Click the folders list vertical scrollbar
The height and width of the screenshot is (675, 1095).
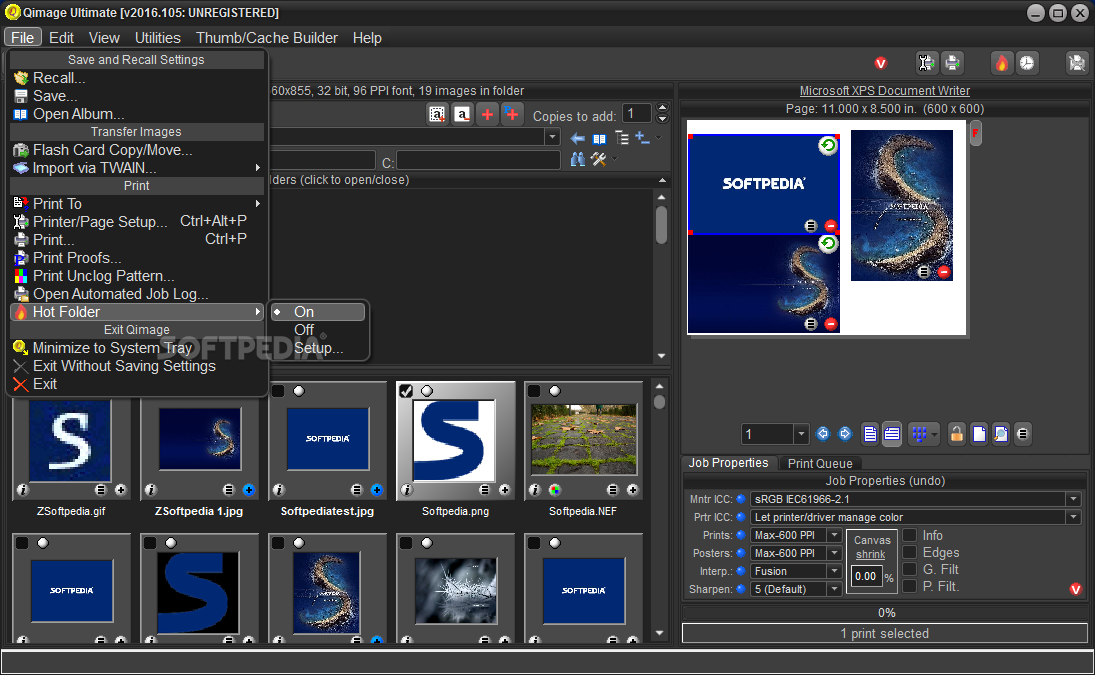(661, 276)
